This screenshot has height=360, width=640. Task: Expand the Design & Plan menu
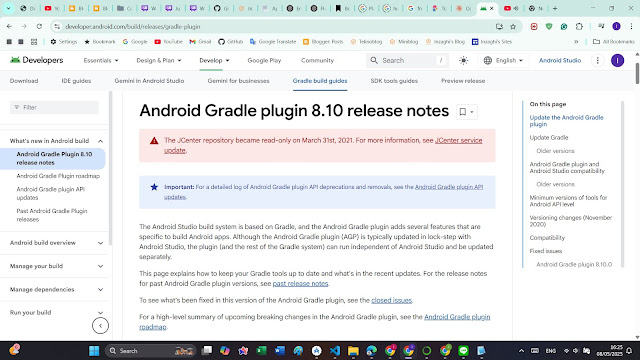159,60
